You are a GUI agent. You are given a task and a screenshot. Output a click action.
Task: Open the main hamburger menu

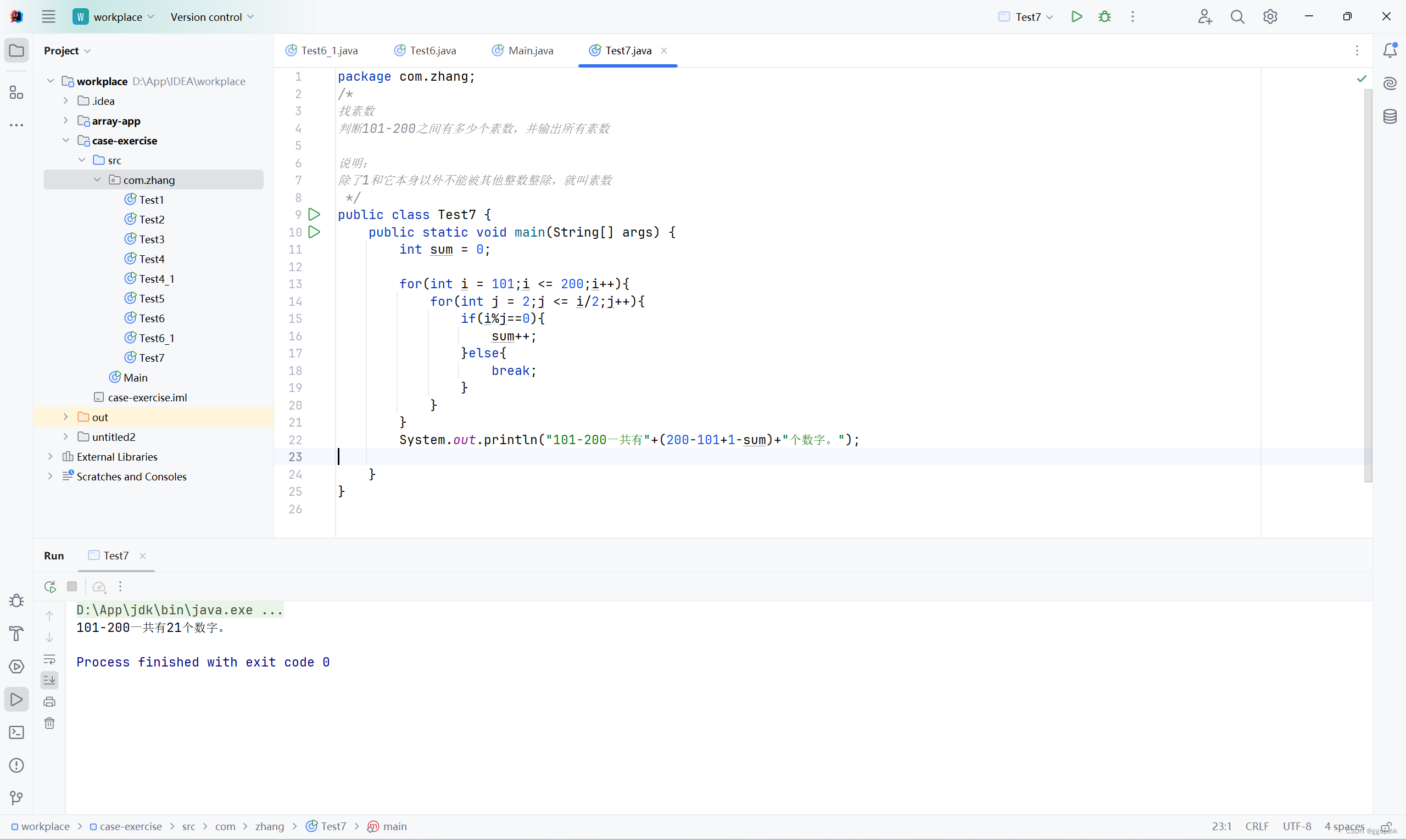[49, 16]
